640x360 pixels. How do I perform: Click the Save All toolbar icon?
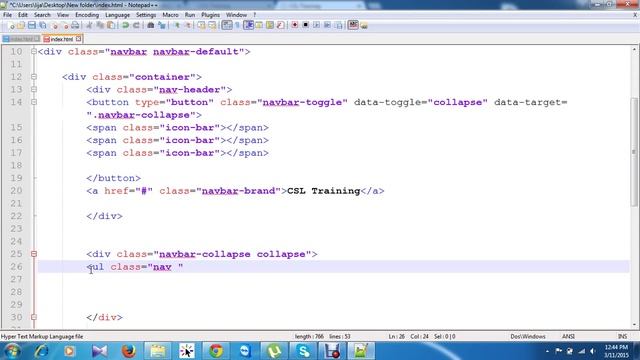pos(42,25)
